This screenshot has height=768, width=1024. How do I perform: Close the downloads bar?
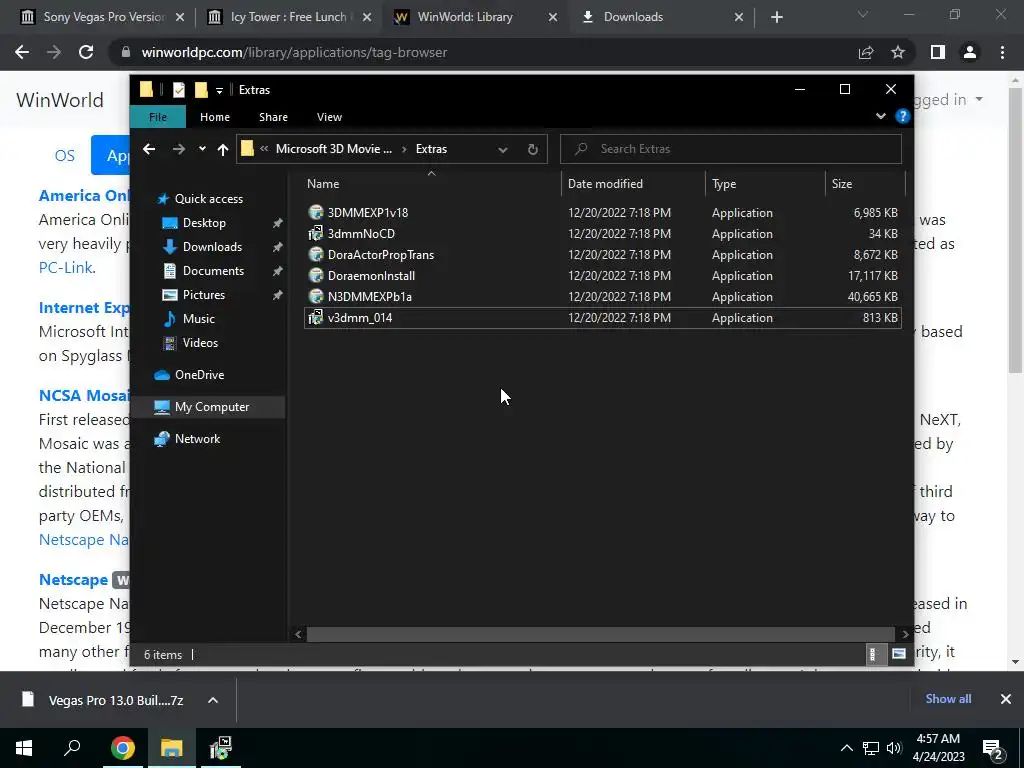[1006, 699]
